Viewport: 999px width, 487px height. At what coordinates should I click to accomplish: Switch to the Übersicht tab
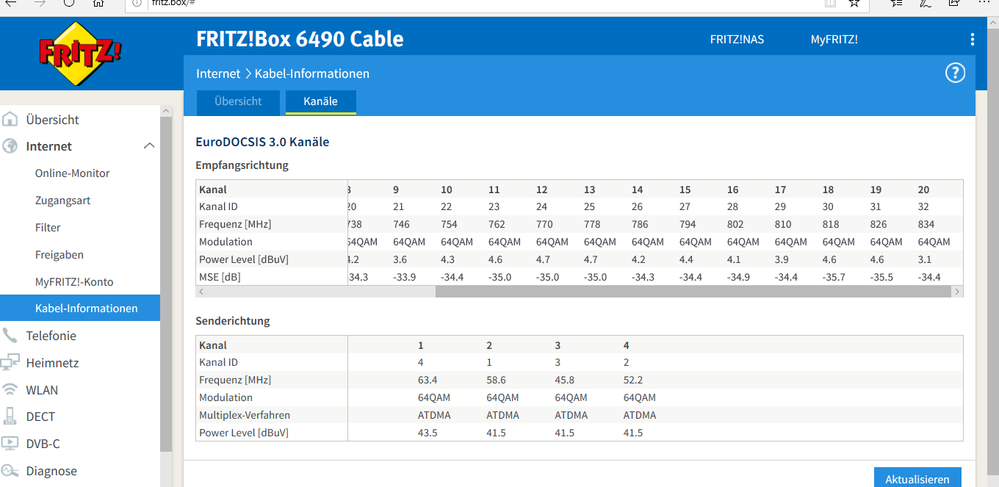point(238,102)
